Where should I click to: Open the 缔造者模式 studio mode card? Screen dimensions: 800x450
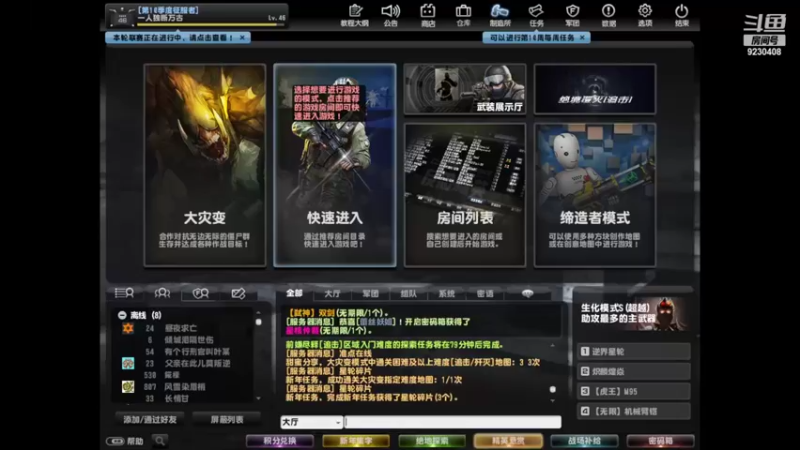[595, 195]
